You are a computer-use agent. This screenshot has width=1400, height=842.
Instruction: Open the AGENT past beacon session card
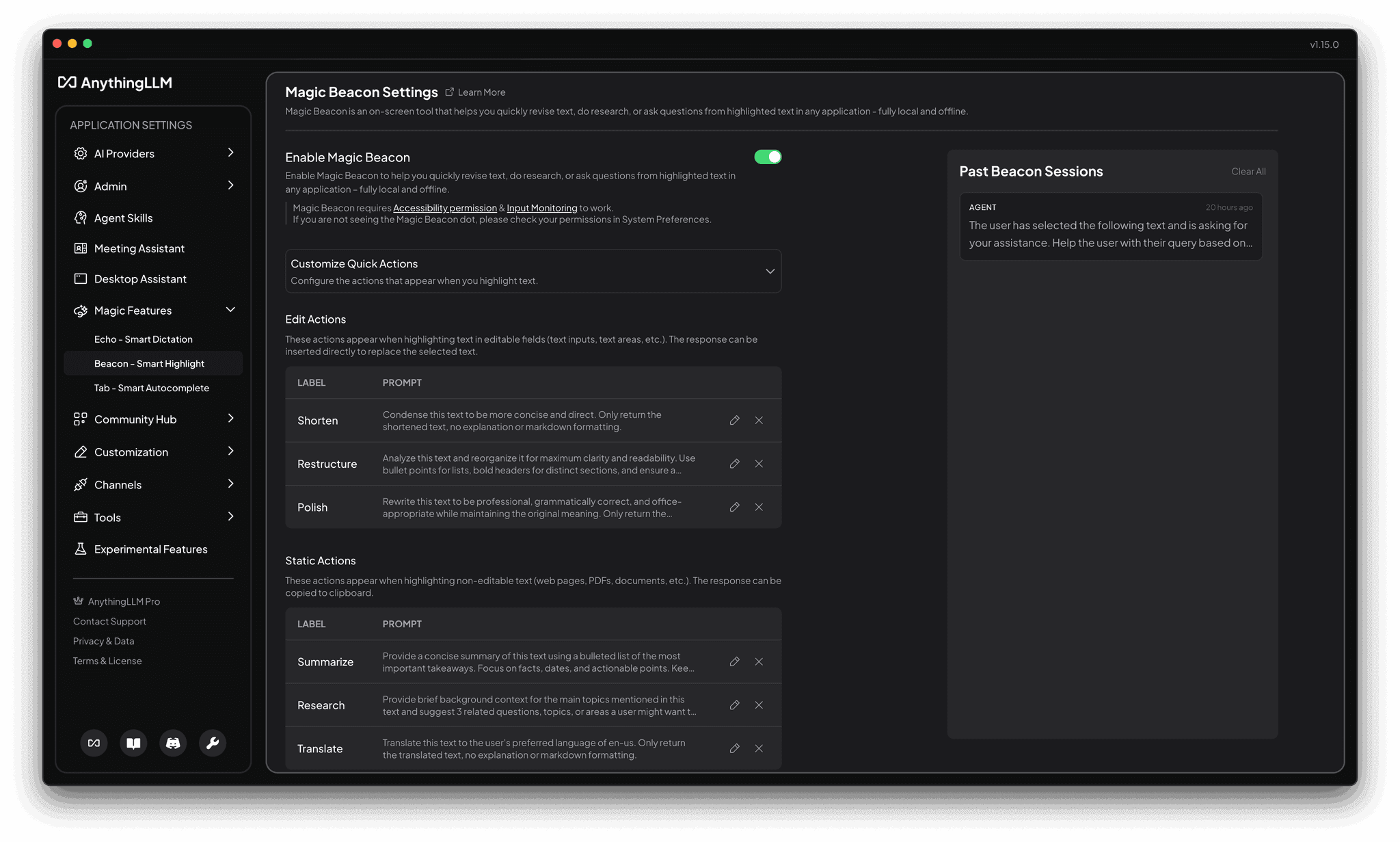(1111, 226)
